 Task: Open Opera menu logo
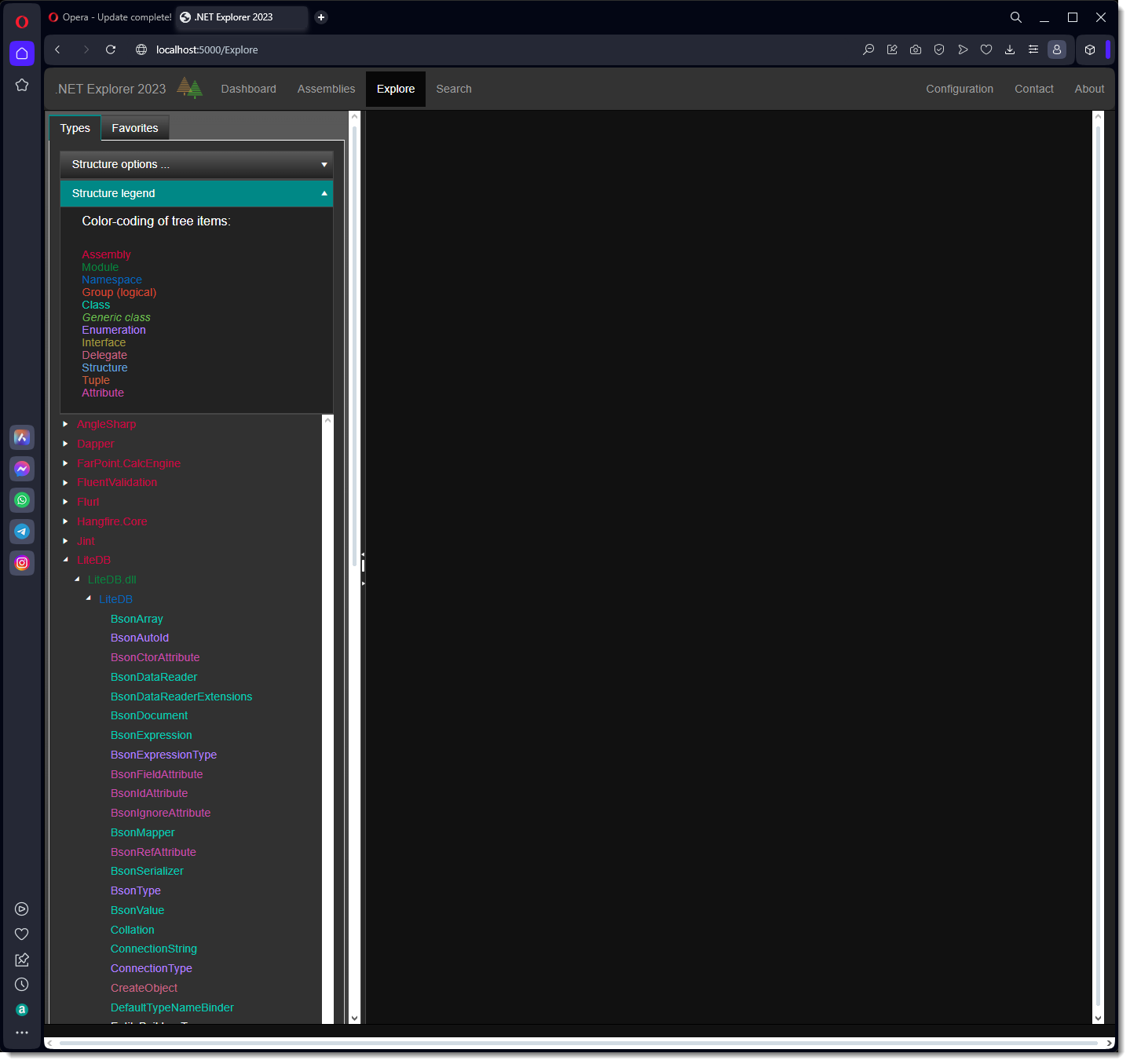tap(22, 22)
